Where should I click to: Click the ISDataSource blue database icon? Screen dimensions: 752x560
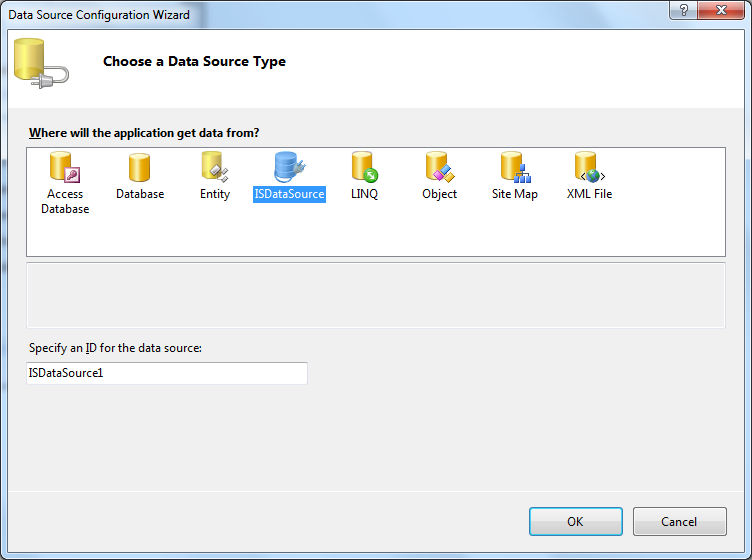click(289, 167)
